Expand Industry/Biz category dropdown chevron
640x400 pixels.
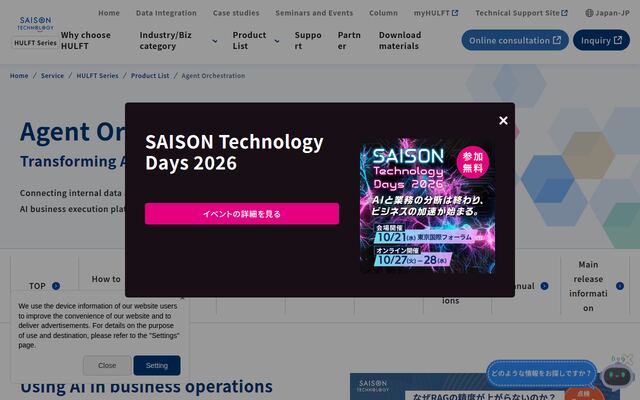tap(215, 41)
